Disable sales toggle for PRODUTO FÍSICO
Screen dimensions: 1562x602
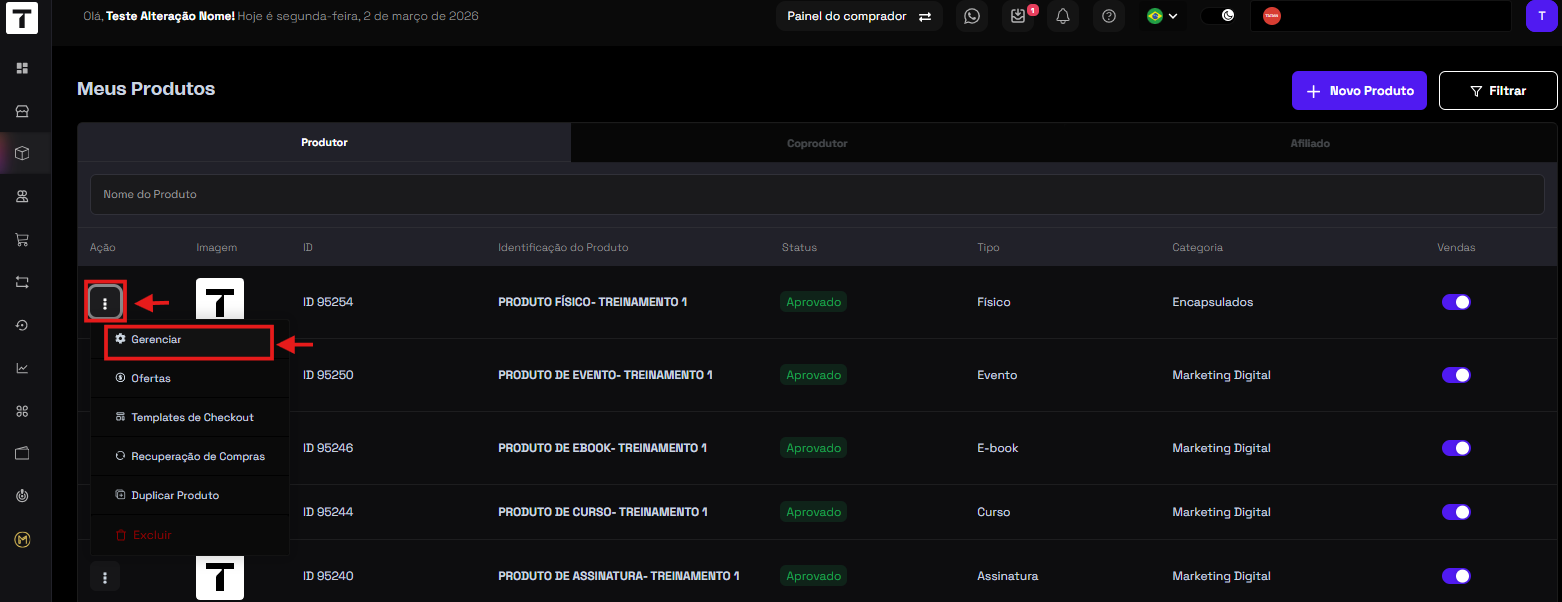pyautogui.click(x=1456, y=302)
